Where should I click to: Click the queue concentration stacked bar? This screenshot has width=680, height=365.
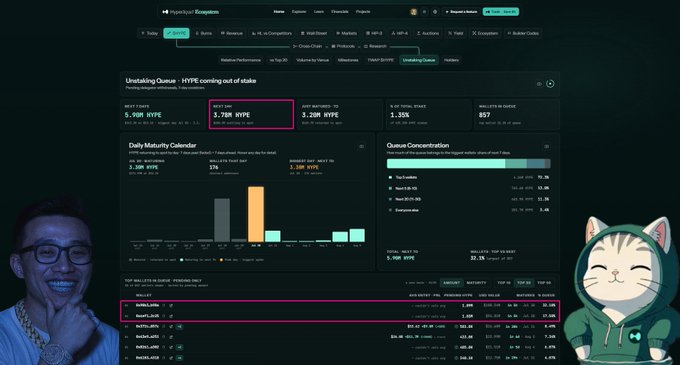point(468,163)
